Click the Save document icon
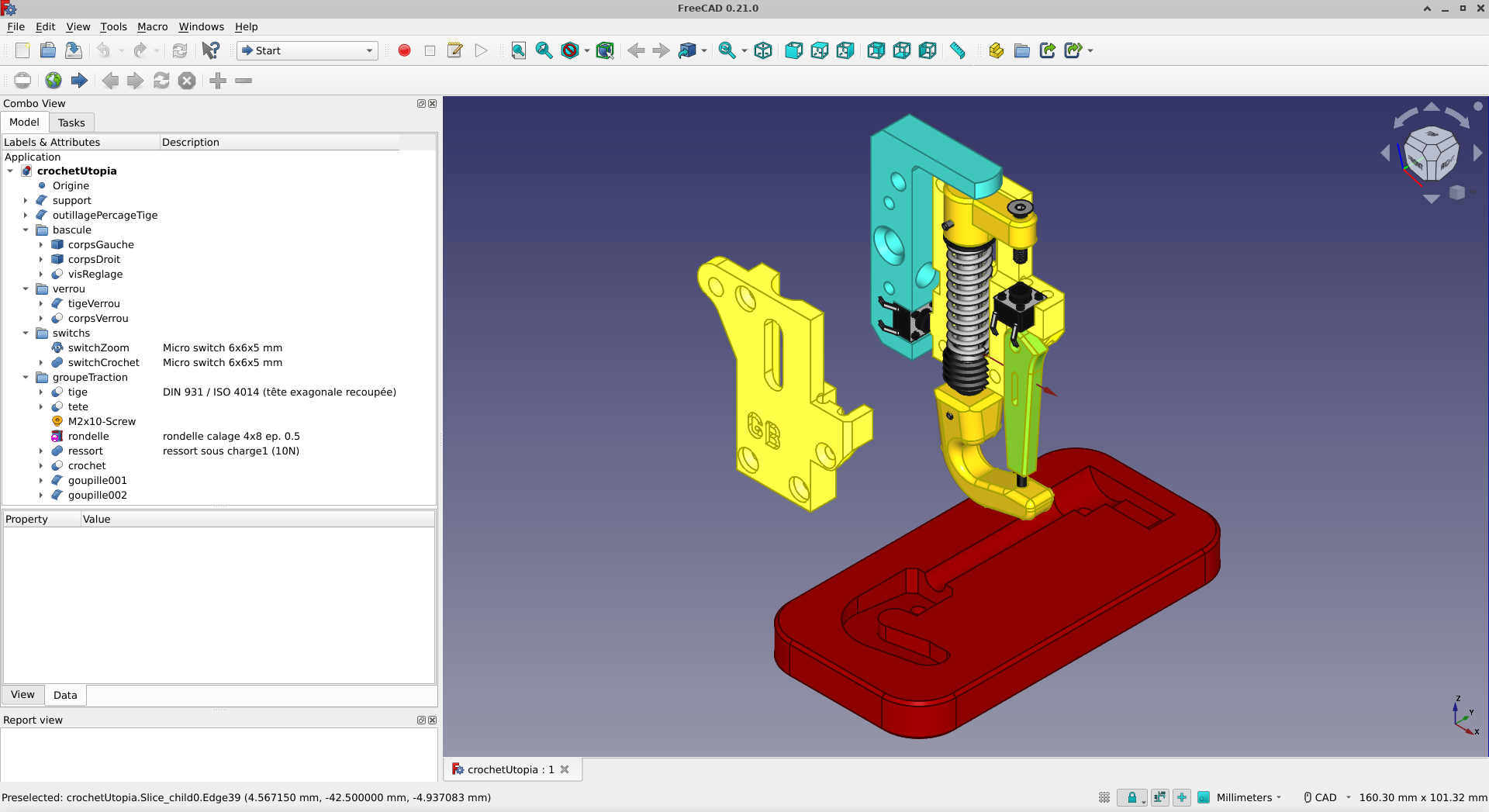 [x=74, y=50]
